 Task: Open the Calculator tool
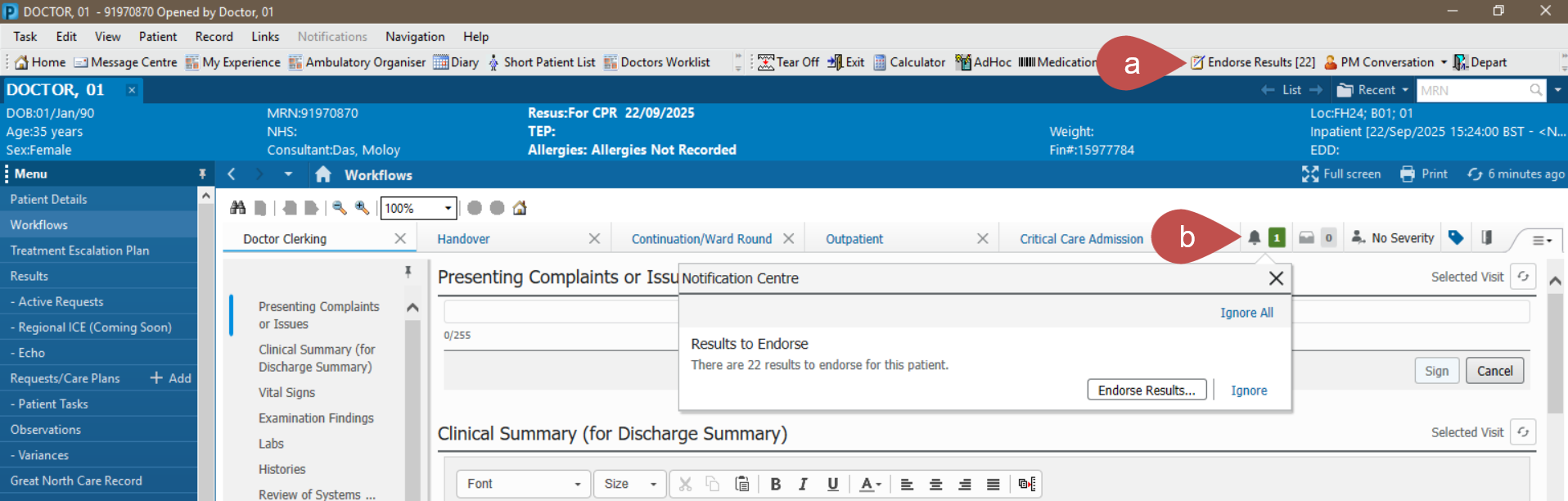909,62
